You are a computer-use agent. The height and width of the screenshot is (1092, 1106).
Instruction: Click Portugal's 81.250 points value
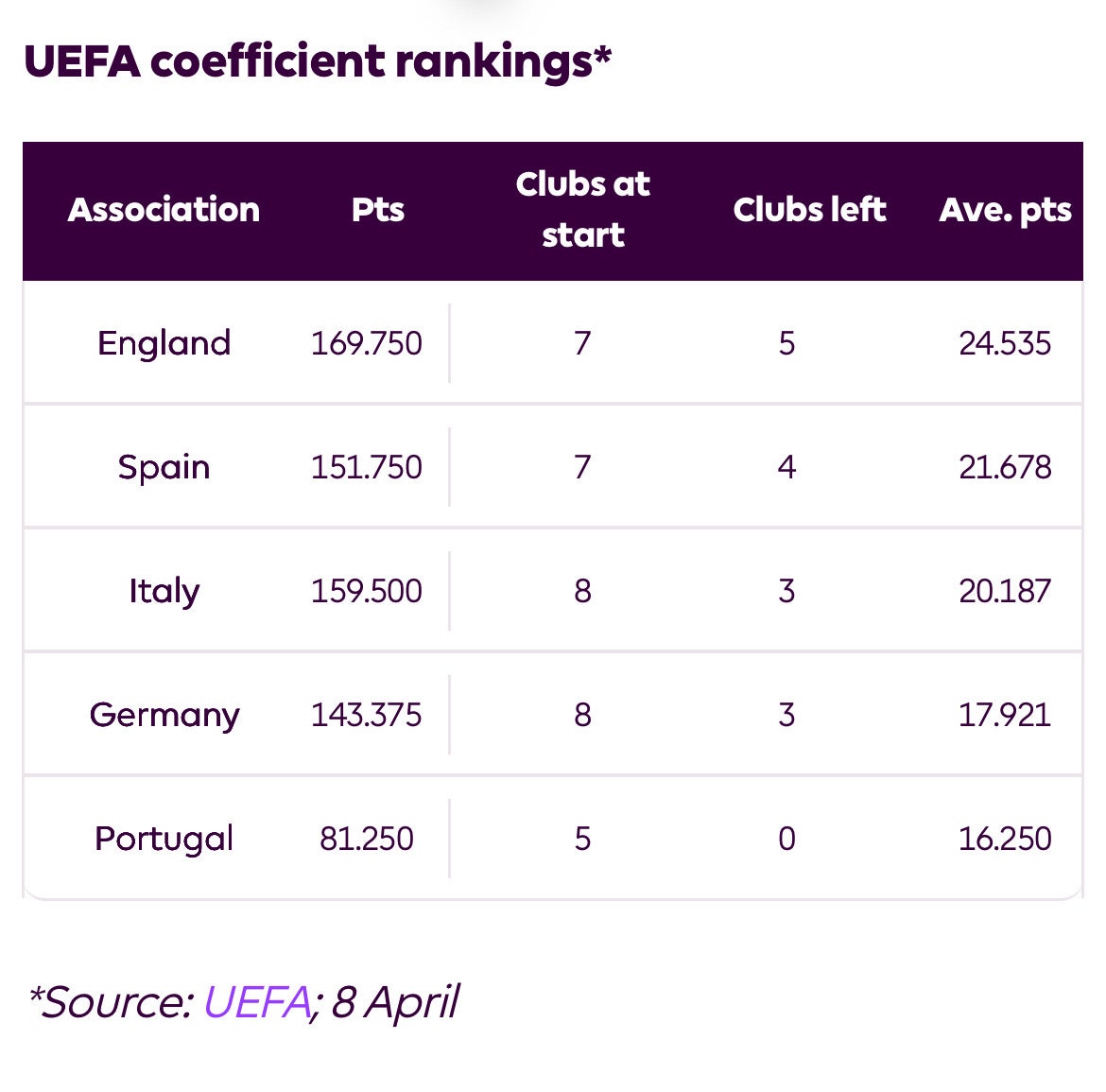(366, 839)
